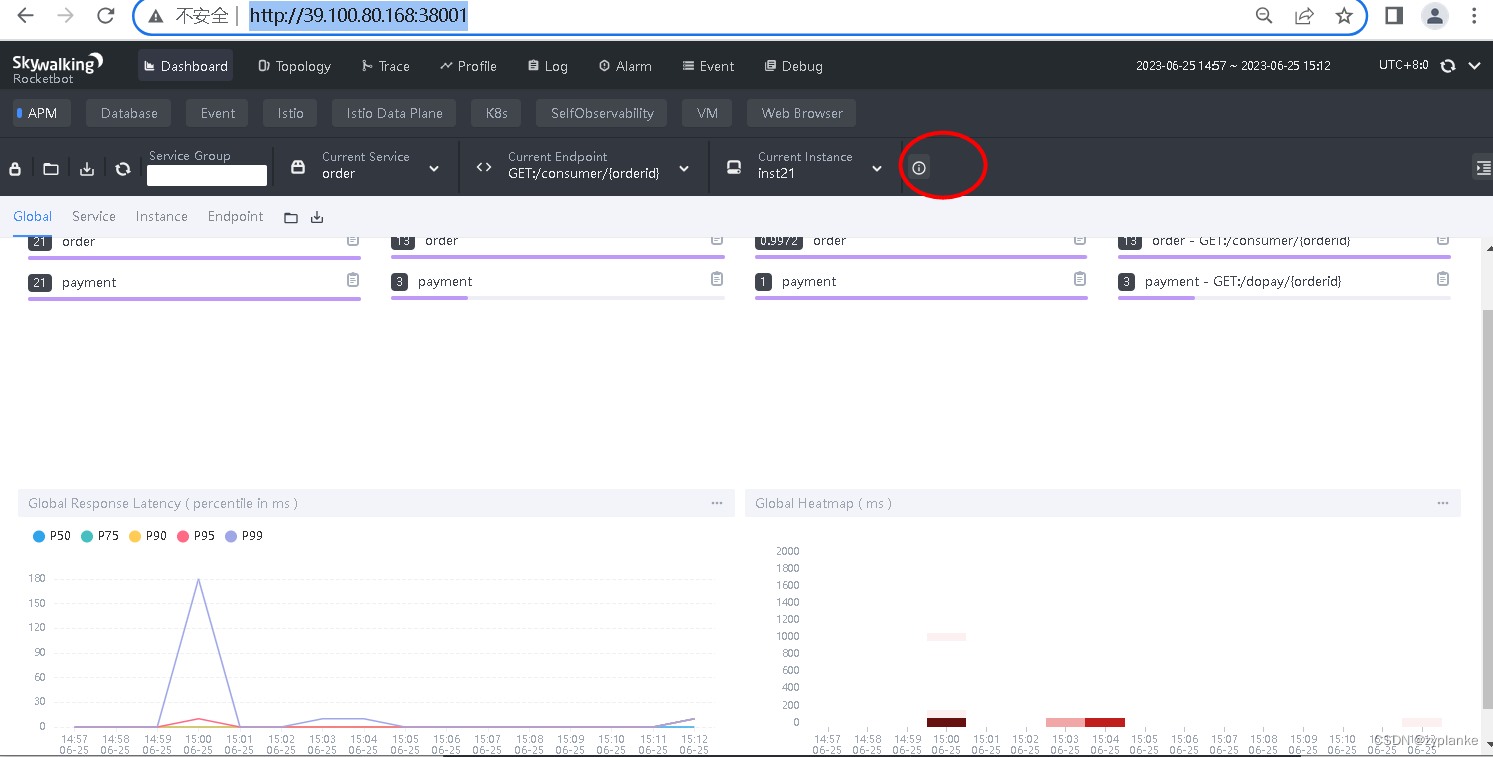1493x757 pixels.
Task: Switch to the Istio Data Plane tab
Action: tap(393, 113)
